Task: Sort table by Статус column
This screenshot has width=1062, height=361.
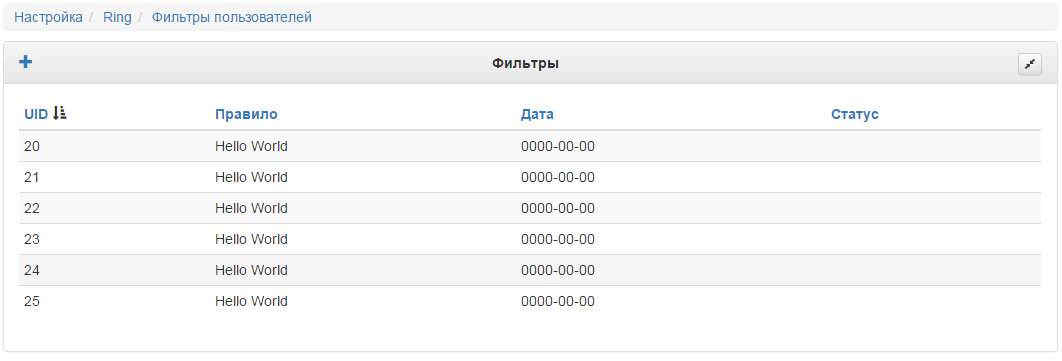Action: pyautogui.click(x=855, y=114)
